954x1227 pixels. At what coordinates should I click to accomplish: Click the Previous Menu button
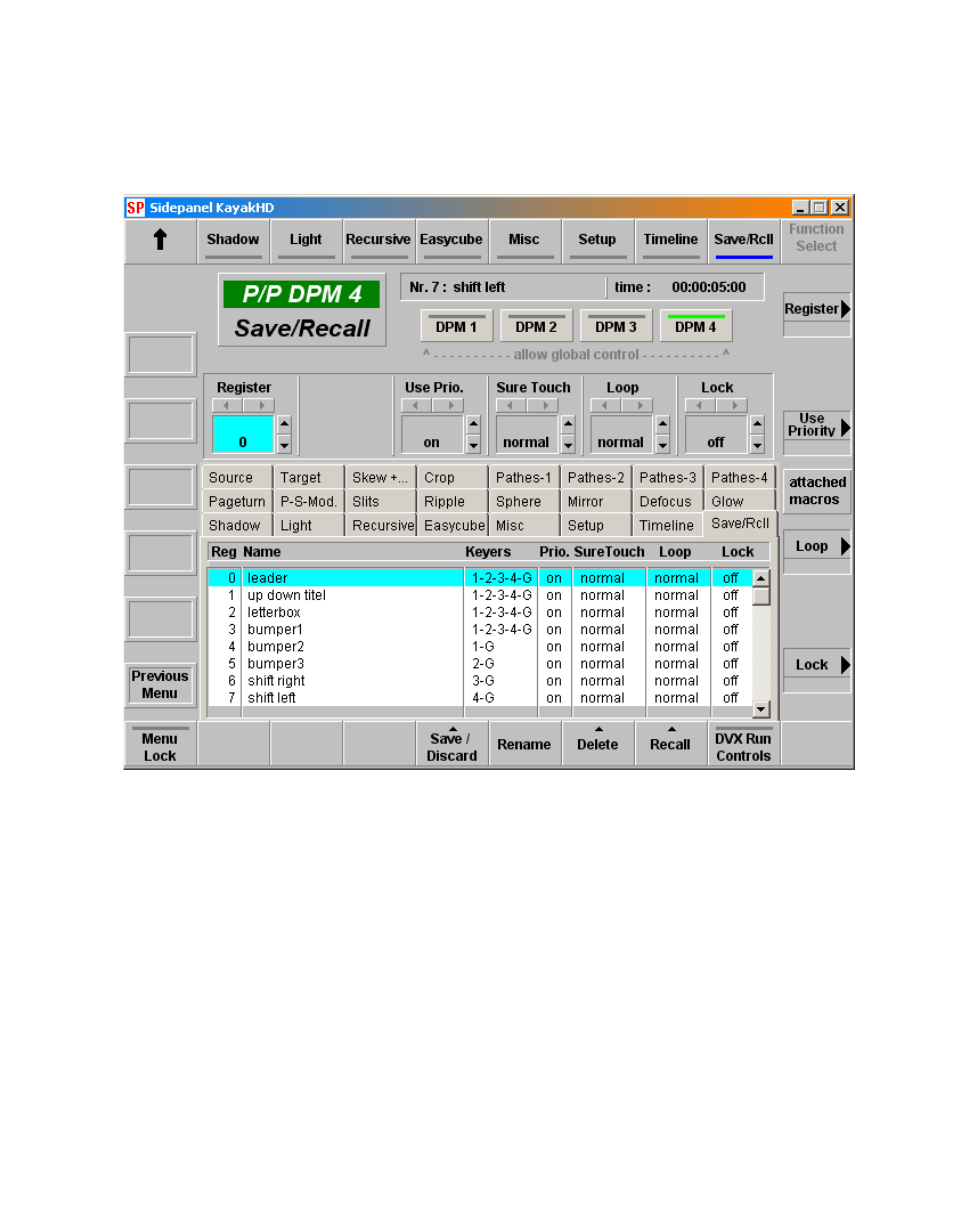pyautogui.click(x=160, y=685)
